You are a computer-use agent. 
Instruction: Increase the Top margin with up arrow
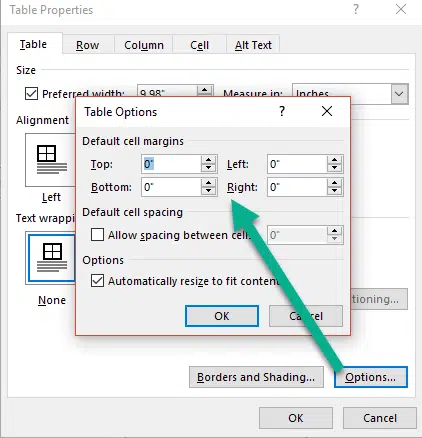click(x=209, y=160)
